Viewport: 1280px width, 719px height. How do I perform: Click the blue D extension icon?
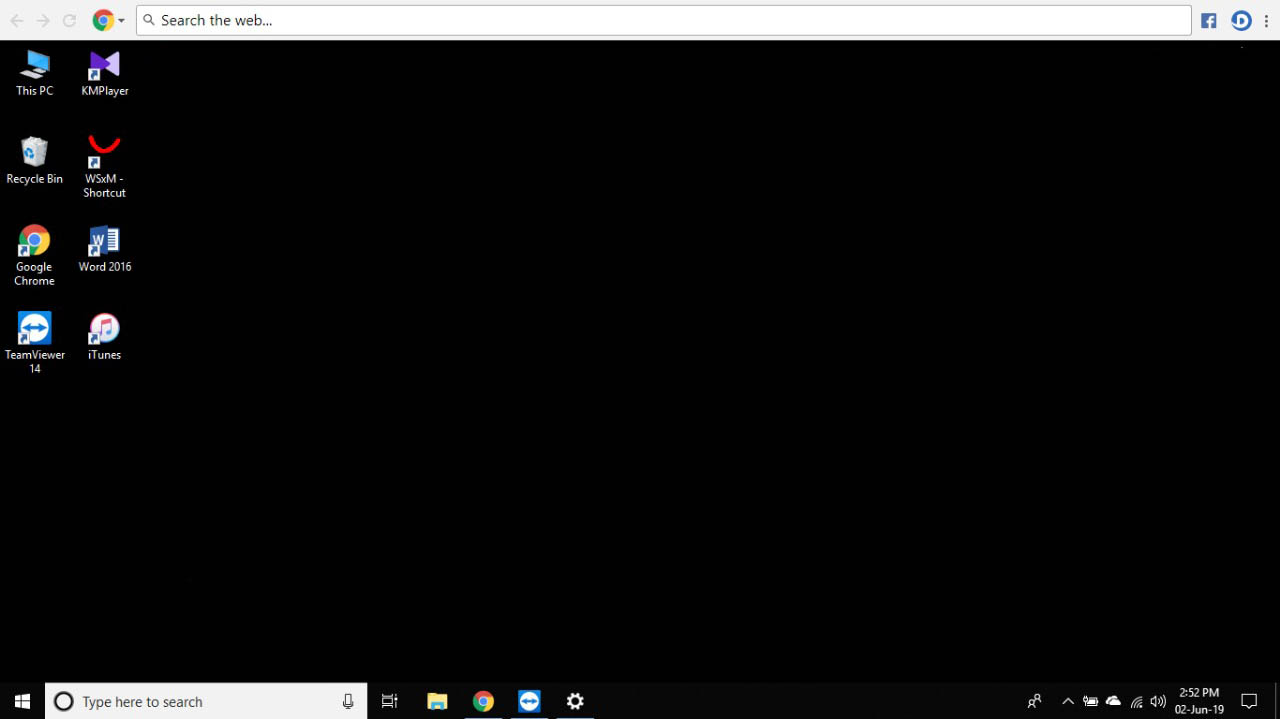tap(1241, 20)
